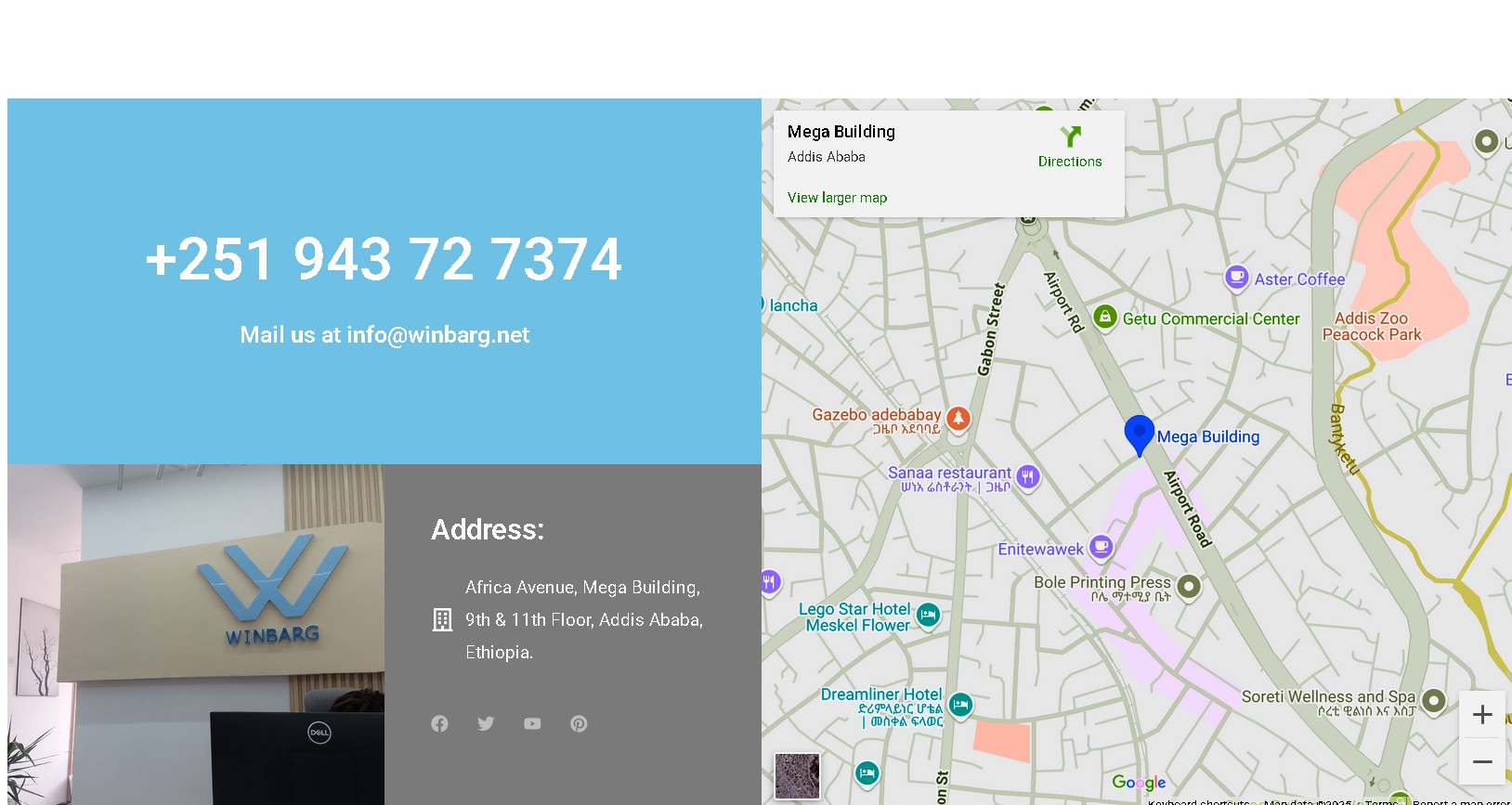
Task: Click the Dreamliner Hotel marker icon
Action: point(960,706)
